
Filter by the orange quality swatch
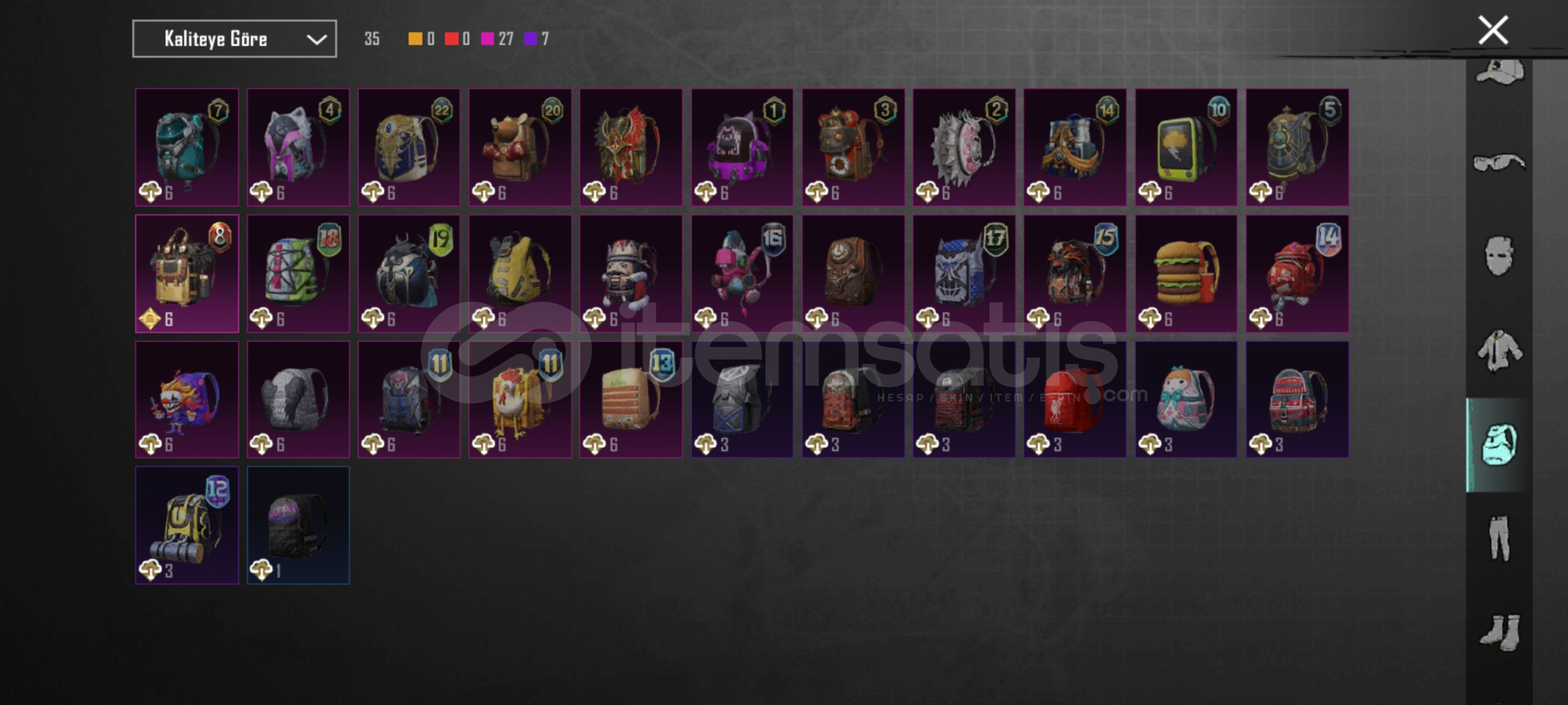(415, 39)
